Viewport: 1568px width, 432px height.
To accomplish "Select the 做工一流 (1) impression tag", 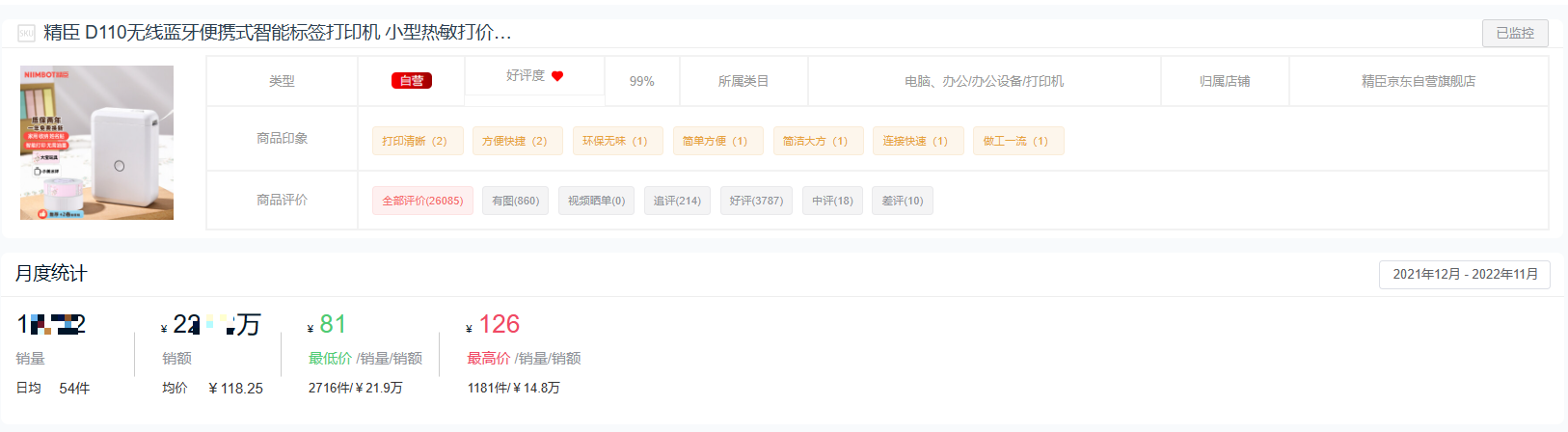I will (1018, 141).
